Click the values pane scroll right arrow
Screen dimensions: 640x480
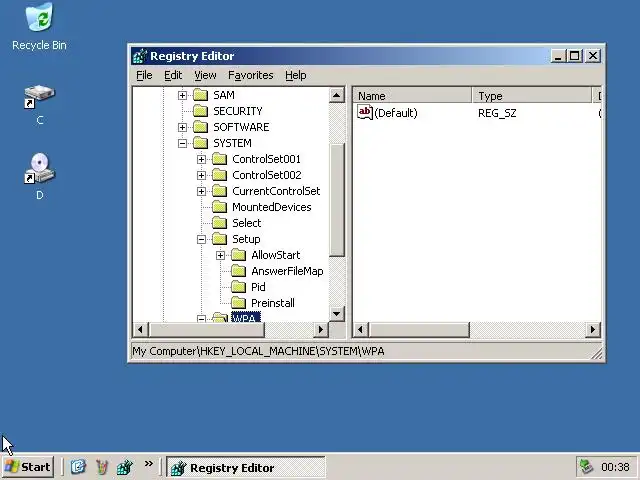point(592,329)
